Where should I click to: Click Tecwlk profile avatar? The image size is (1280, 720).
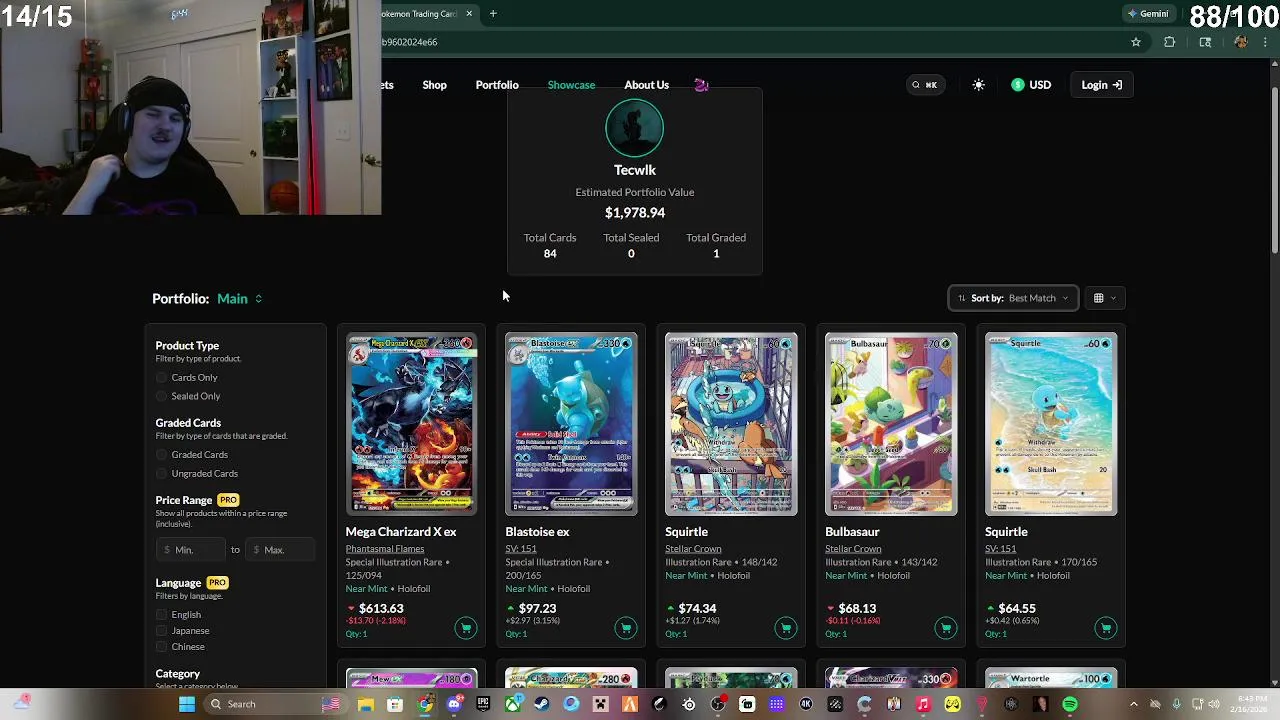635,129
